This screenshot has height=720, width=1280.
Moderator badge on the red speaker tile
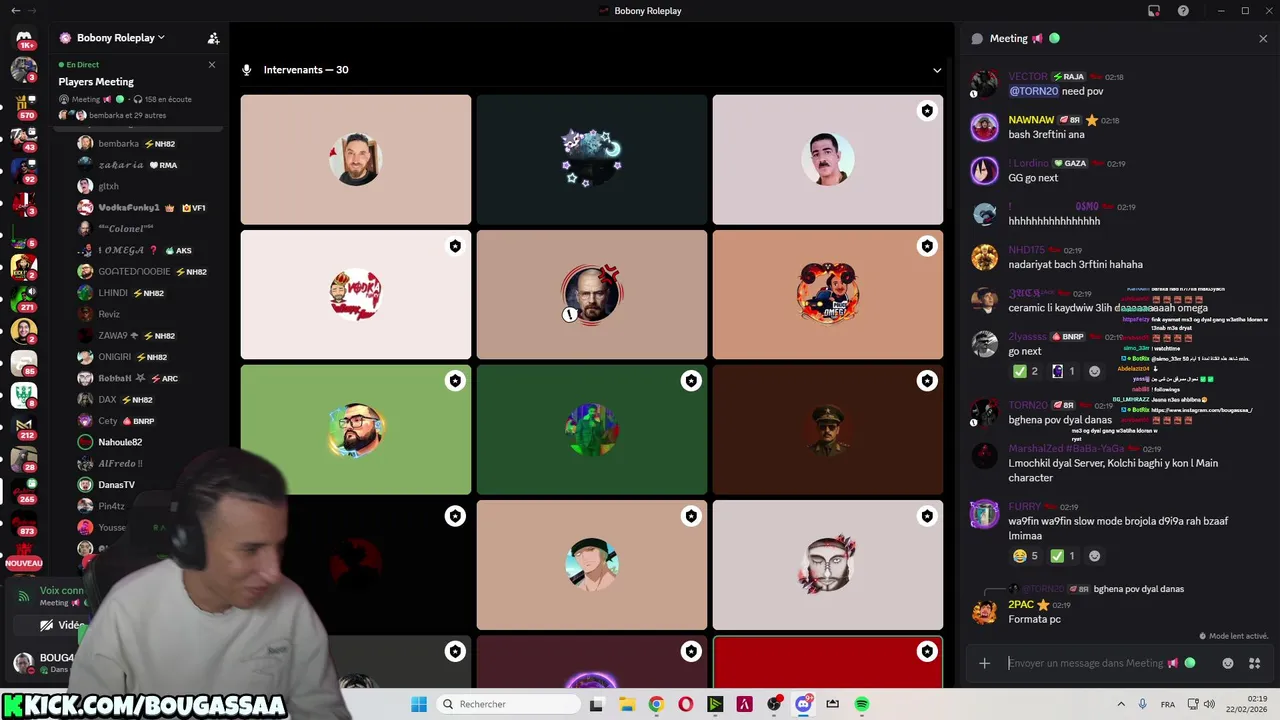click(927, 652)
